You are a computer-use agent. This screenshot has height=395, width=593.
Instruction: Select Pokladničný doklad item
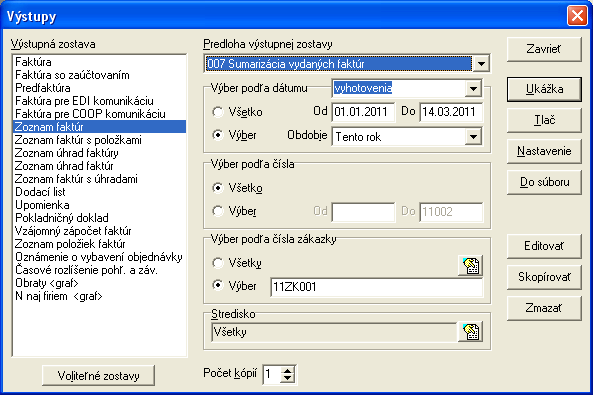tap(99, 218)
